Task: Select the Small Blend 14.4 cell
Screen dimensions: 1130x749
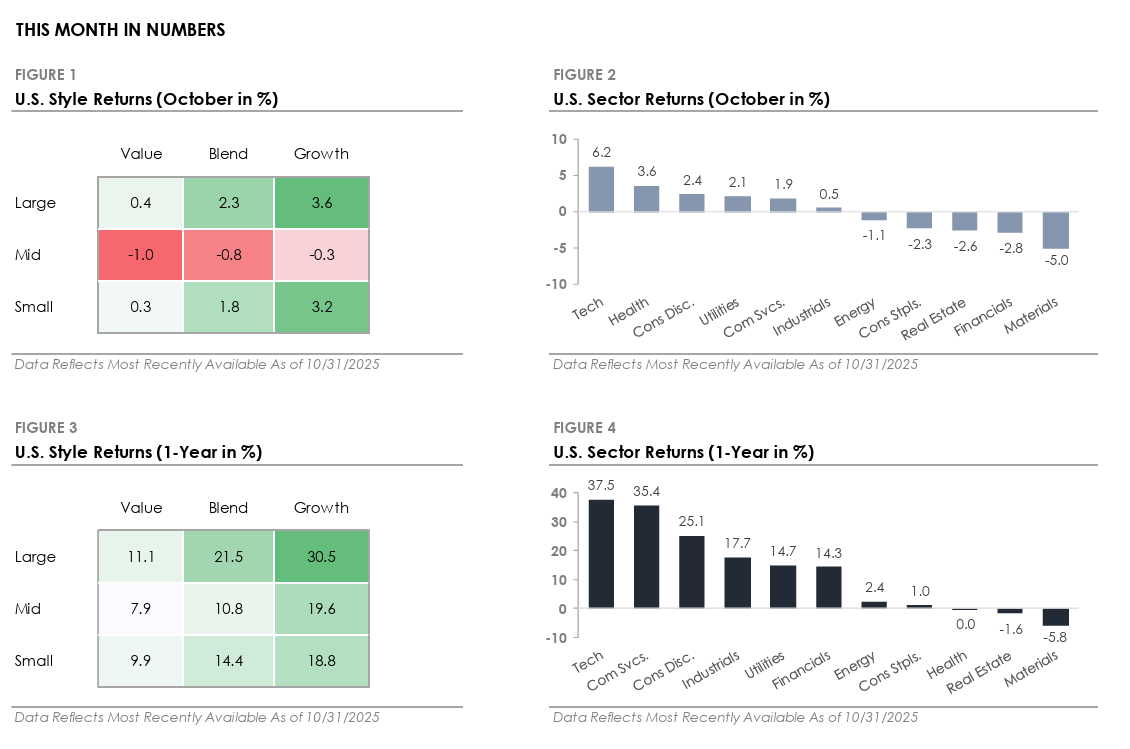Action: click(x=228, y=661)
